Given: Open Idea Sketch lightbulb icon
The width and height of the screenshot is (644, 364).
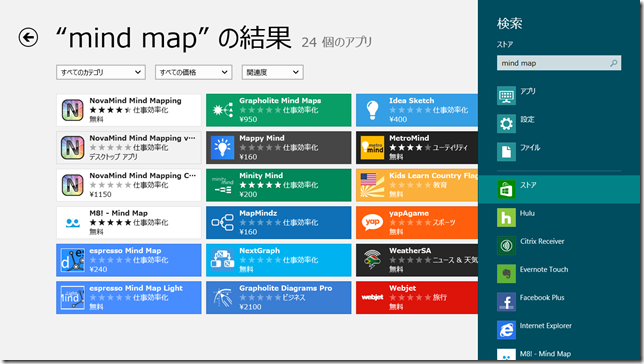Looking at the screenshot, I should coord(373,110).
